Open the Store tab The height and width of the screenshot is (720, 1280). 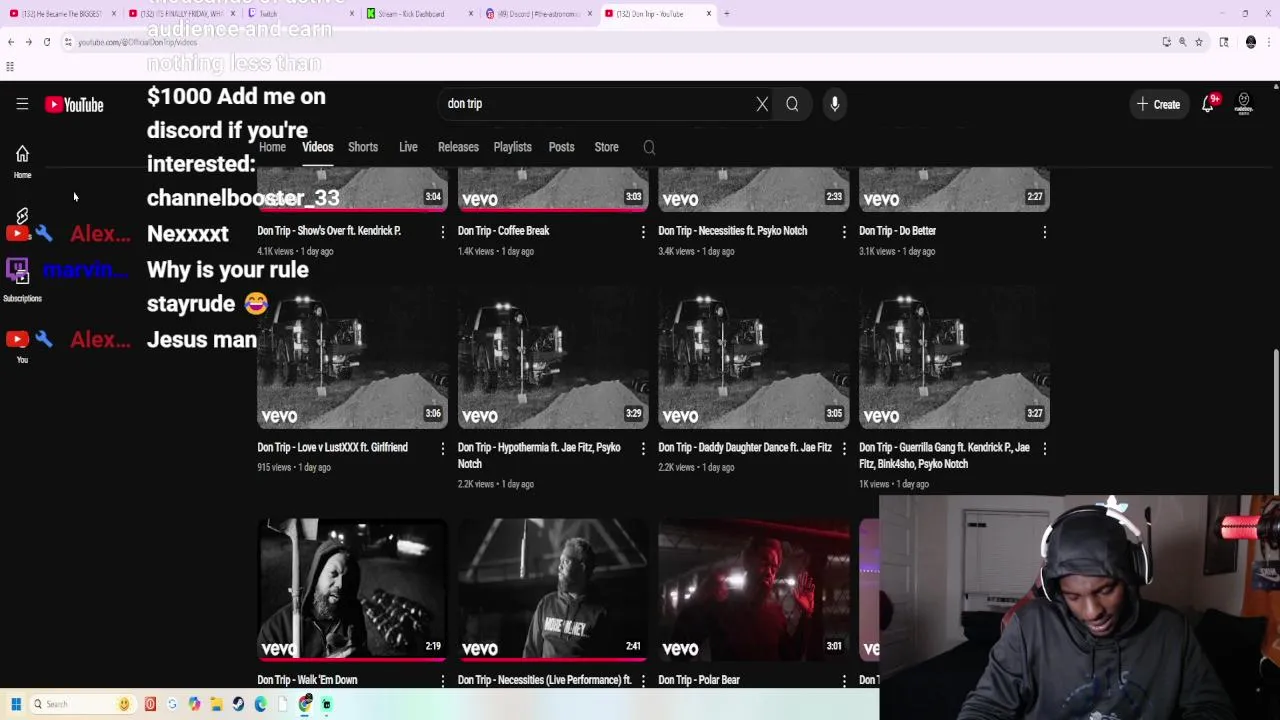(606, 147)
